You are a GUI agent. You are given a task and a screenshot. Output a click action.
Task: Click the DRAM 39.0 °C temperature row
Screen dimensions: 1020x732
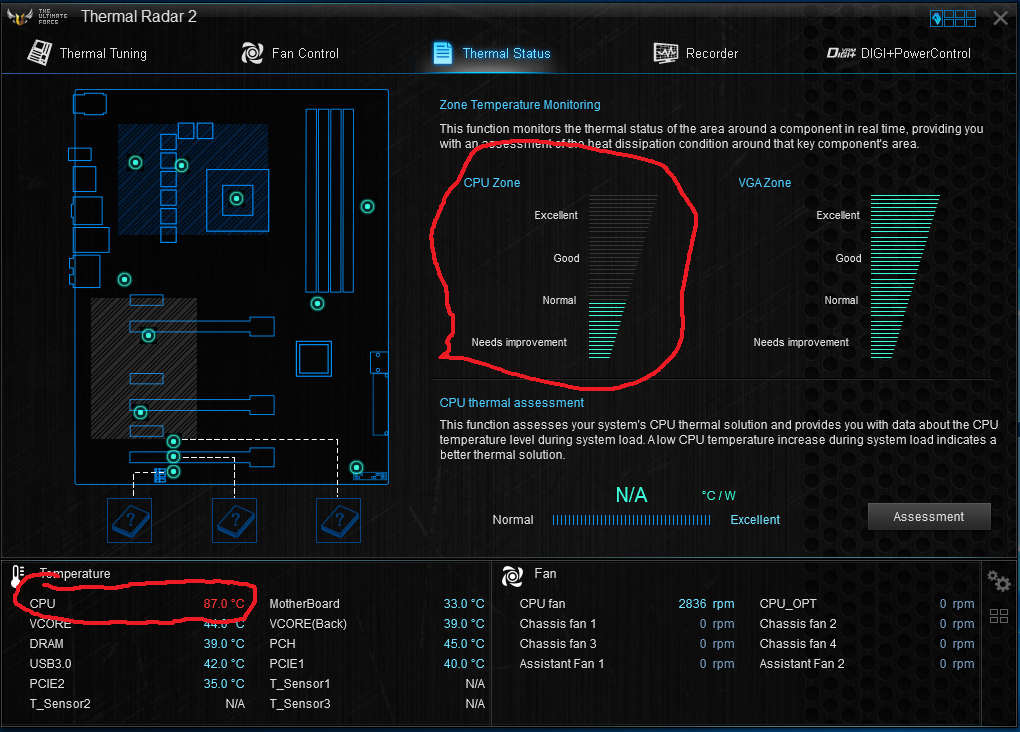[137, 644]
